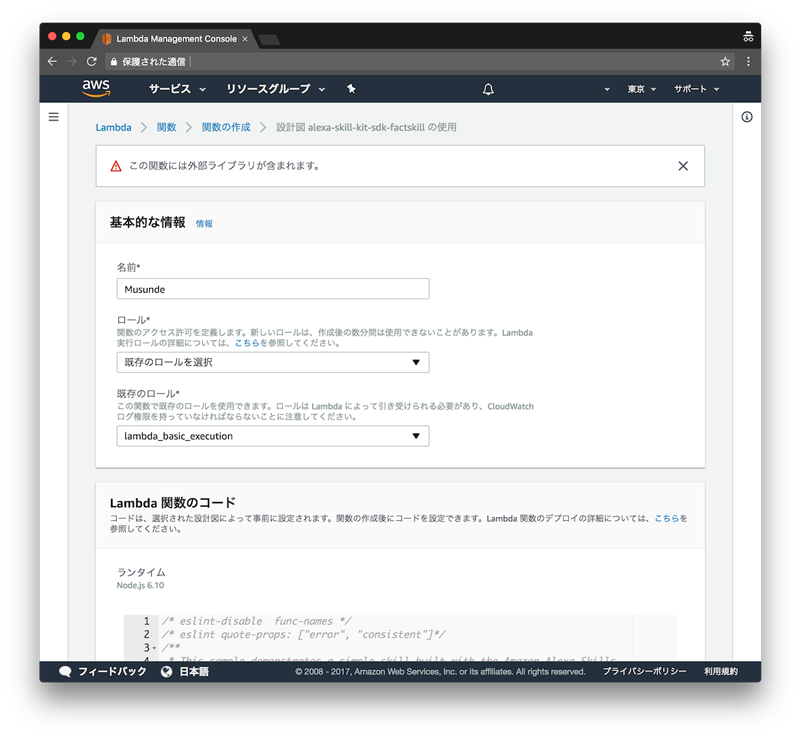Open the サービス menu
Image resolution: width=800 pixels, height=738 pixels.
[177, 89]
